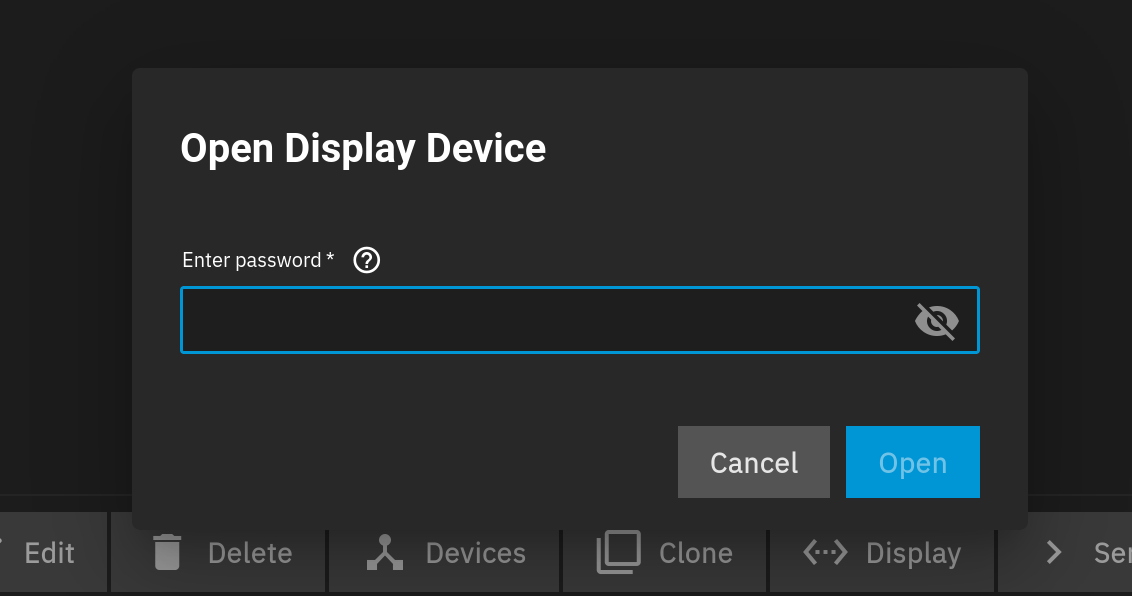The height and width of the screenshot is (596, 1132).
Task: Click the Enter password label text
Action: coord(251,260)
